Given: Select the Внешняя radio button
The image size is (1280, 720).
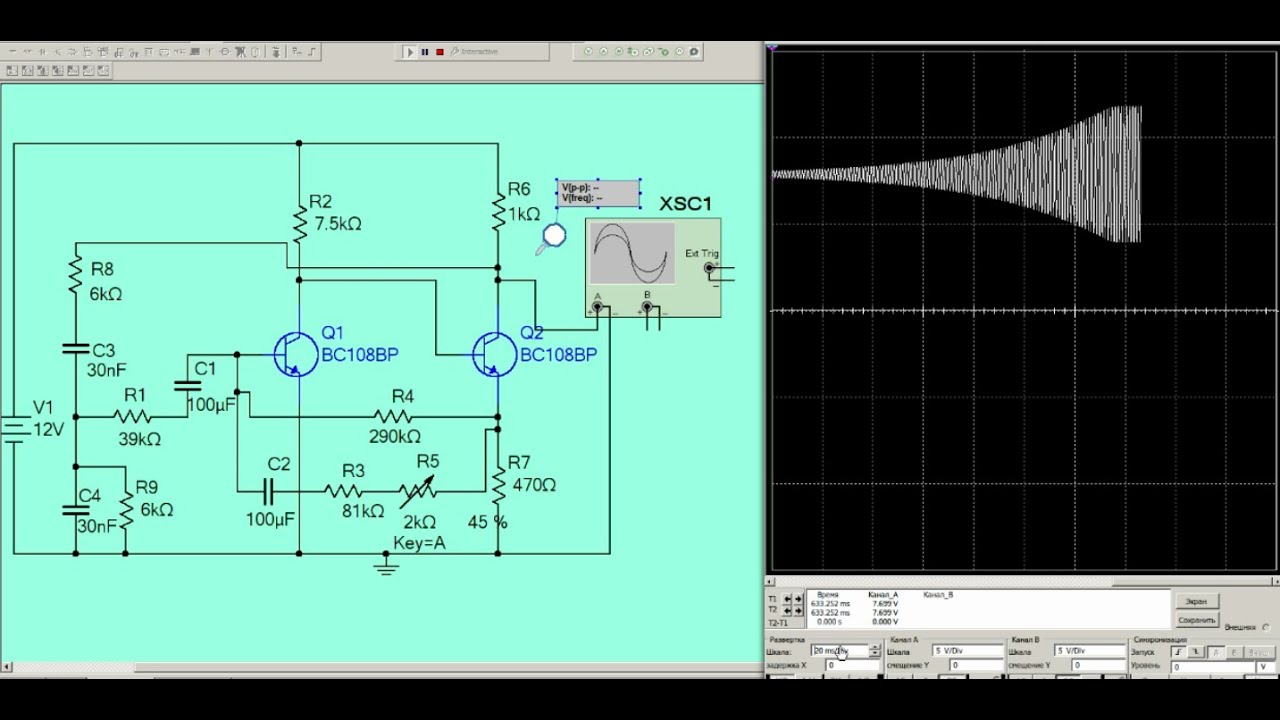Looking at the screenshot, I should coord(1265,627).
